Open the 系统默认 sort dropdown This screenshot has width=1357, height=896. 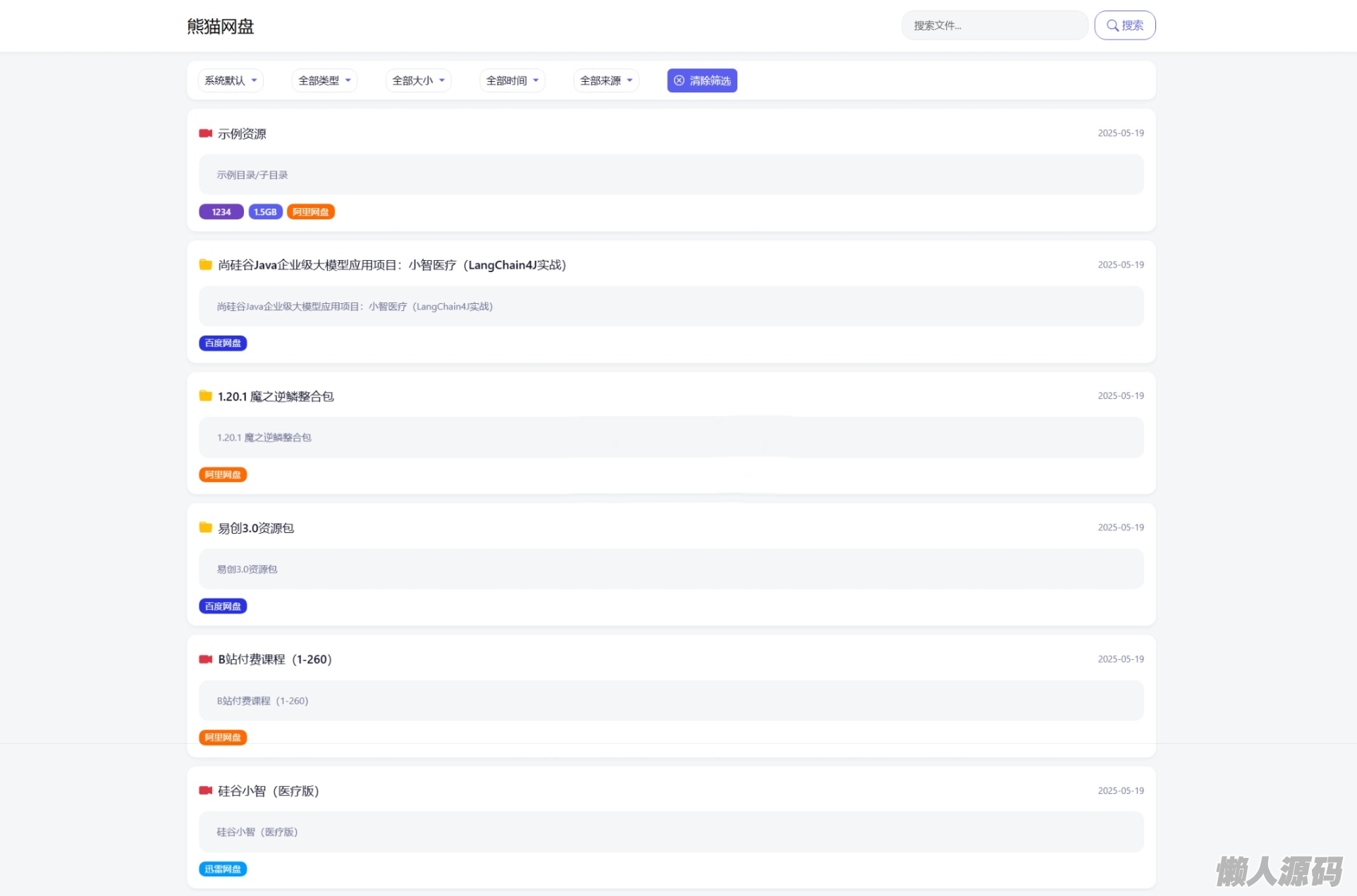click(231, 80)
